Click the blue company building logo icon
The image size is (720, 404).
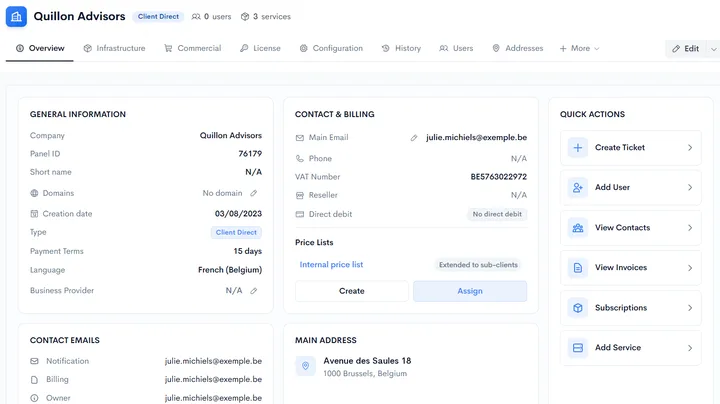tap(16, 17)
